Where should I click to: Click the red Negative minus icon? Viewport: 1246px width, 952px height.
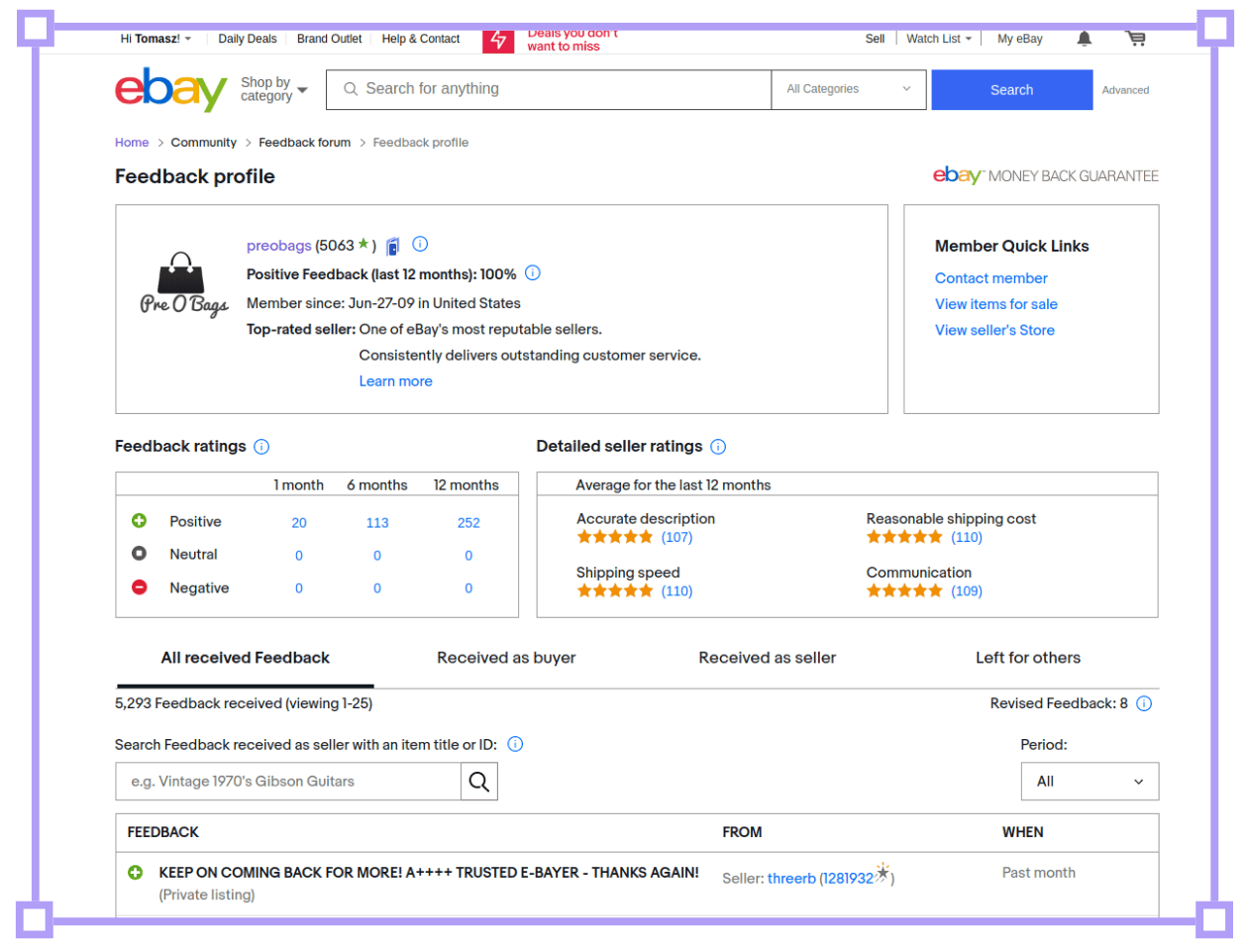point(140,587)
